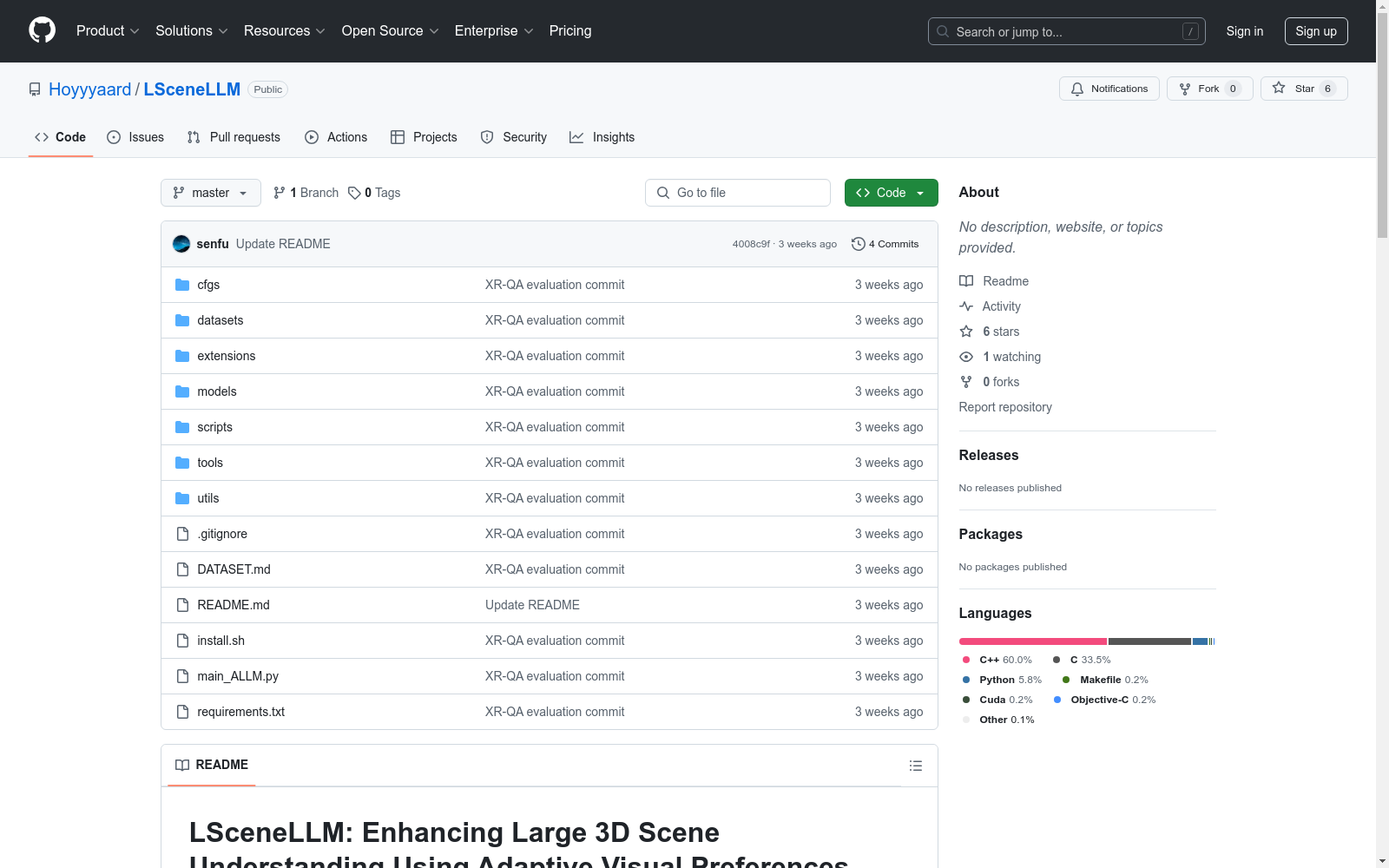
Task: Open the models folder icon
Action: tap(182, 391)
